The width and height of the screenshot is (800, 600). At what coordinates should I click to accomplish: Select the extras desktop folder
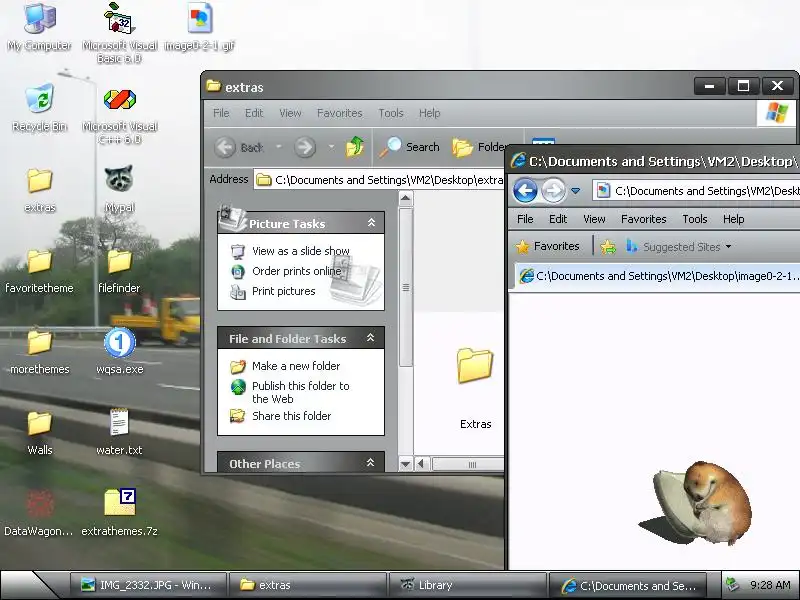click(x=39, y=190)
